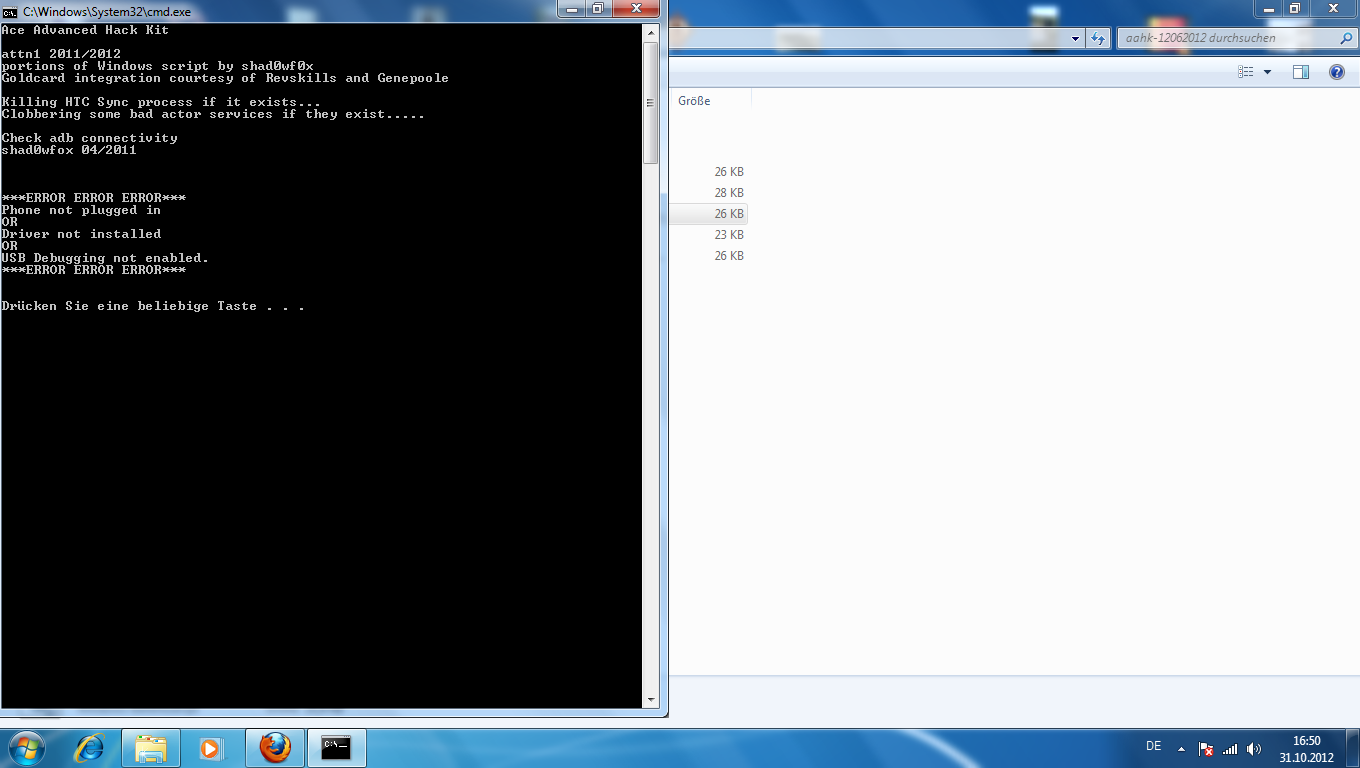1360x768 pixels.
Task: Switch to the cmd.exe taskbar button
Action: [337, 748]
